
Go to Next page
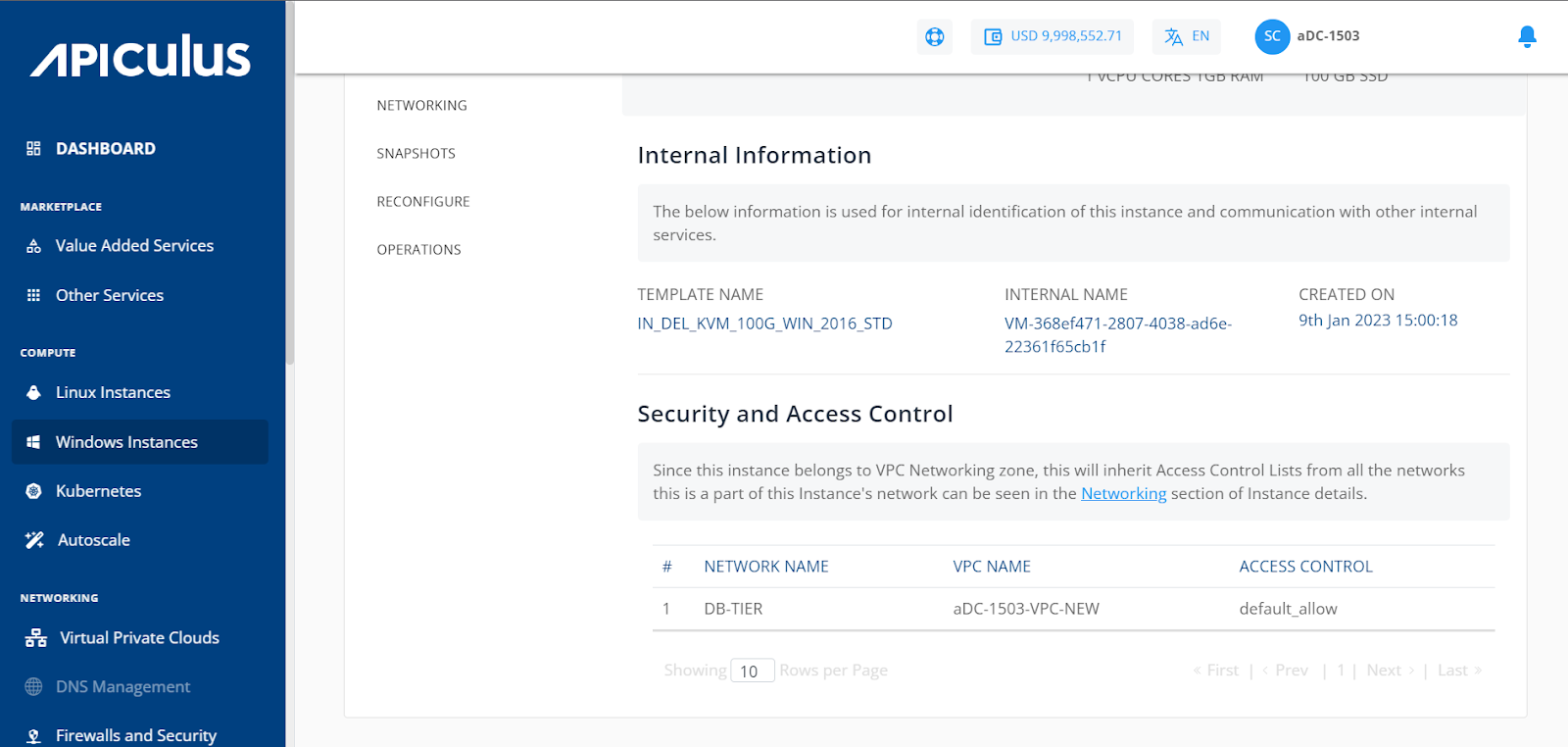(1391, 671)
